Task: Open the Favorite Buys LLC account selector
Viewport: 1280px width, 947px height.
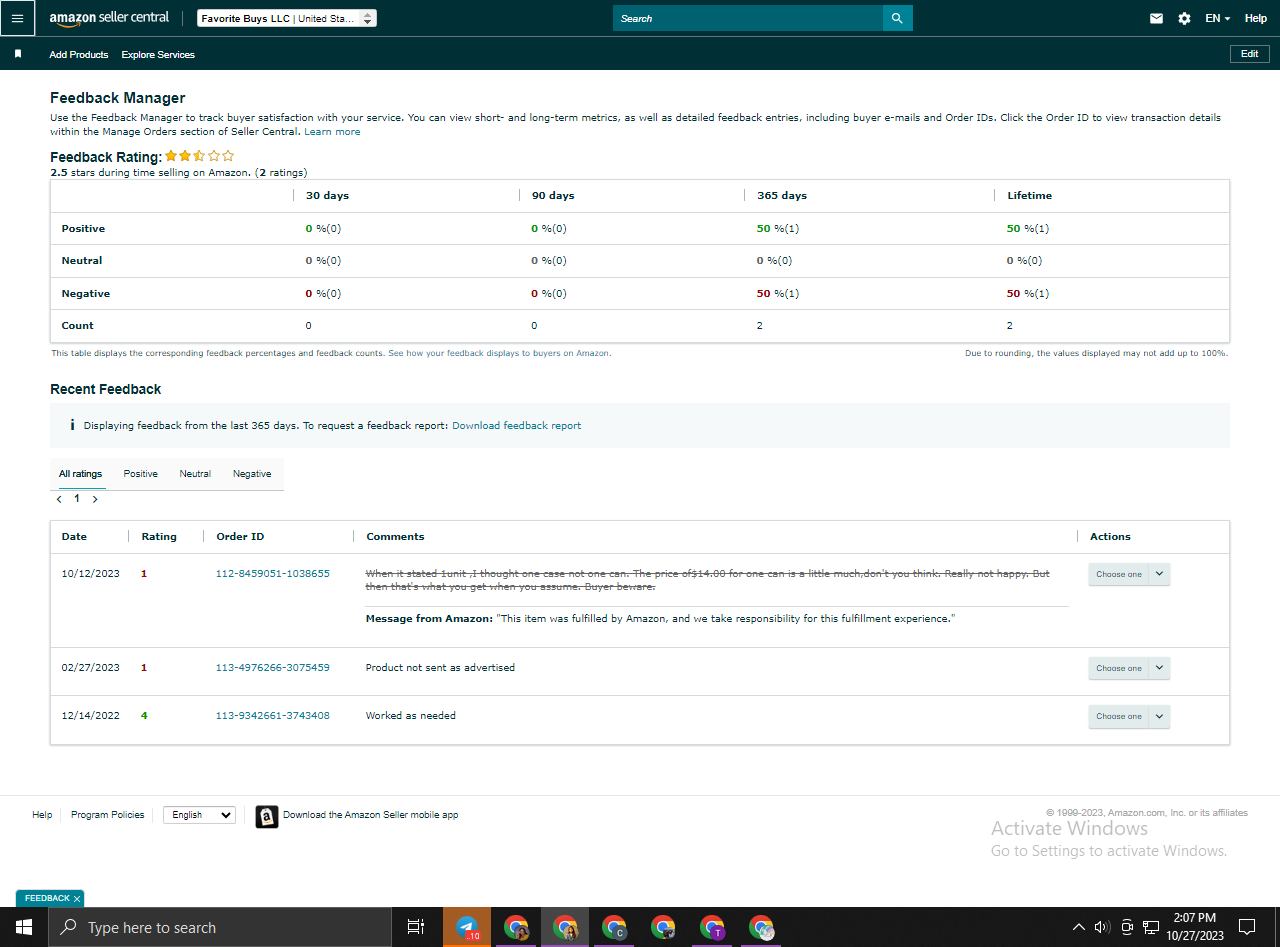Action: pos(287,18)
